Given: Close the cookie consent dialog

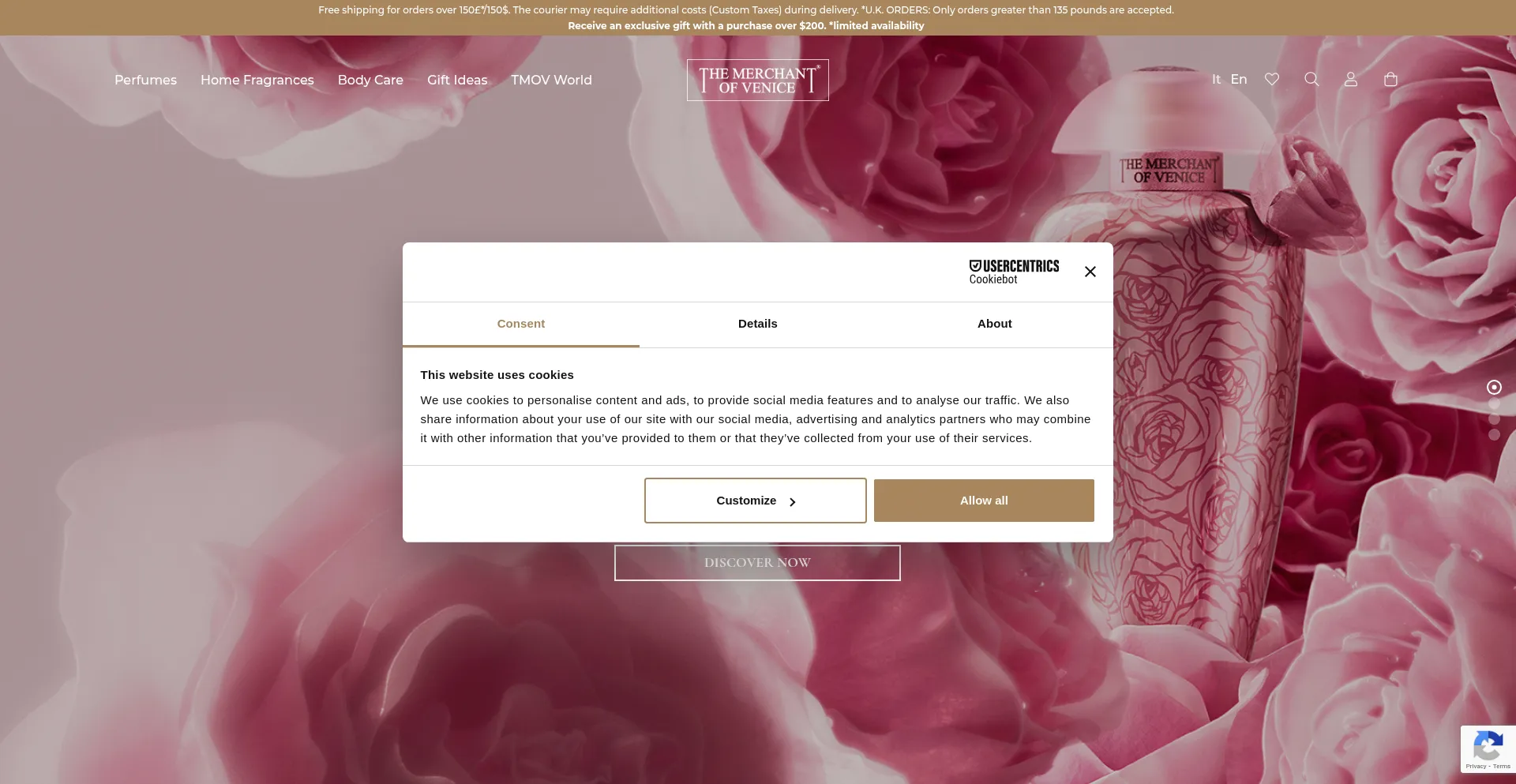Looking at the screenshot, I should click(1090, 272).
